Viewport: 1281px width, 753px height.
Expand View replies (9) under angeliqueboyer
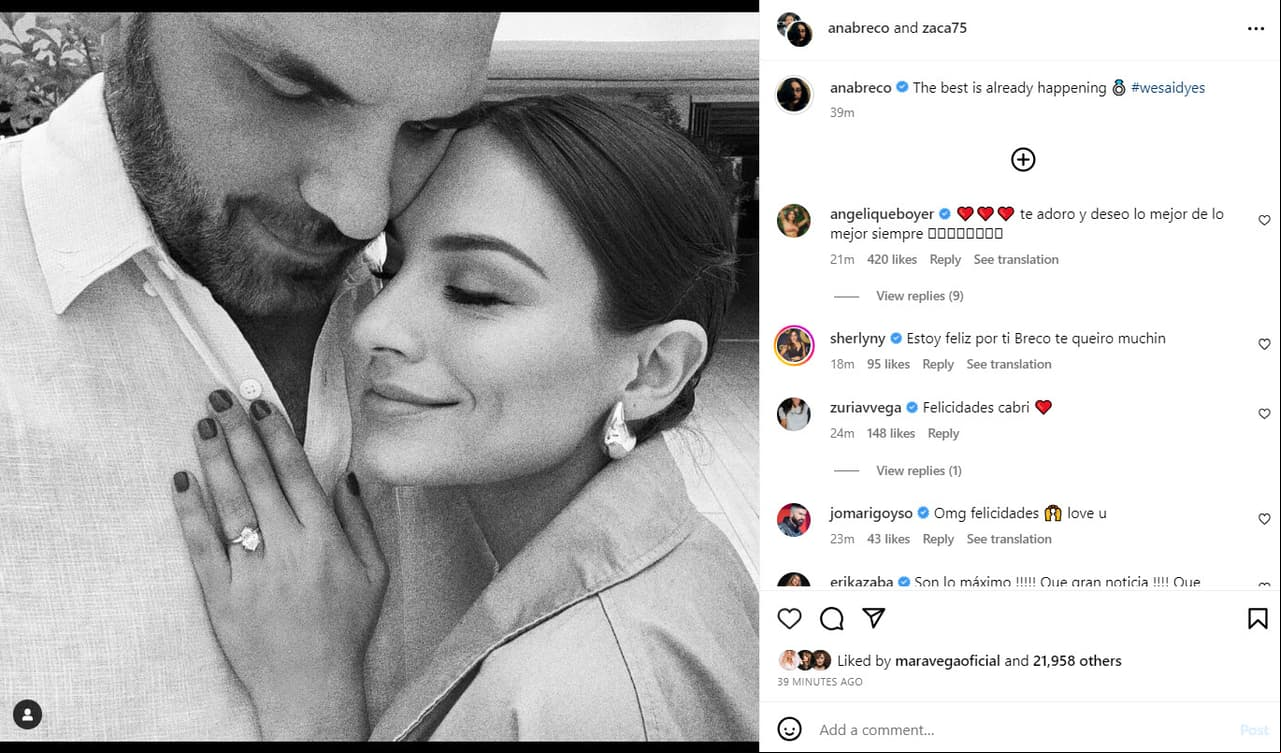[x=919, y=296]
